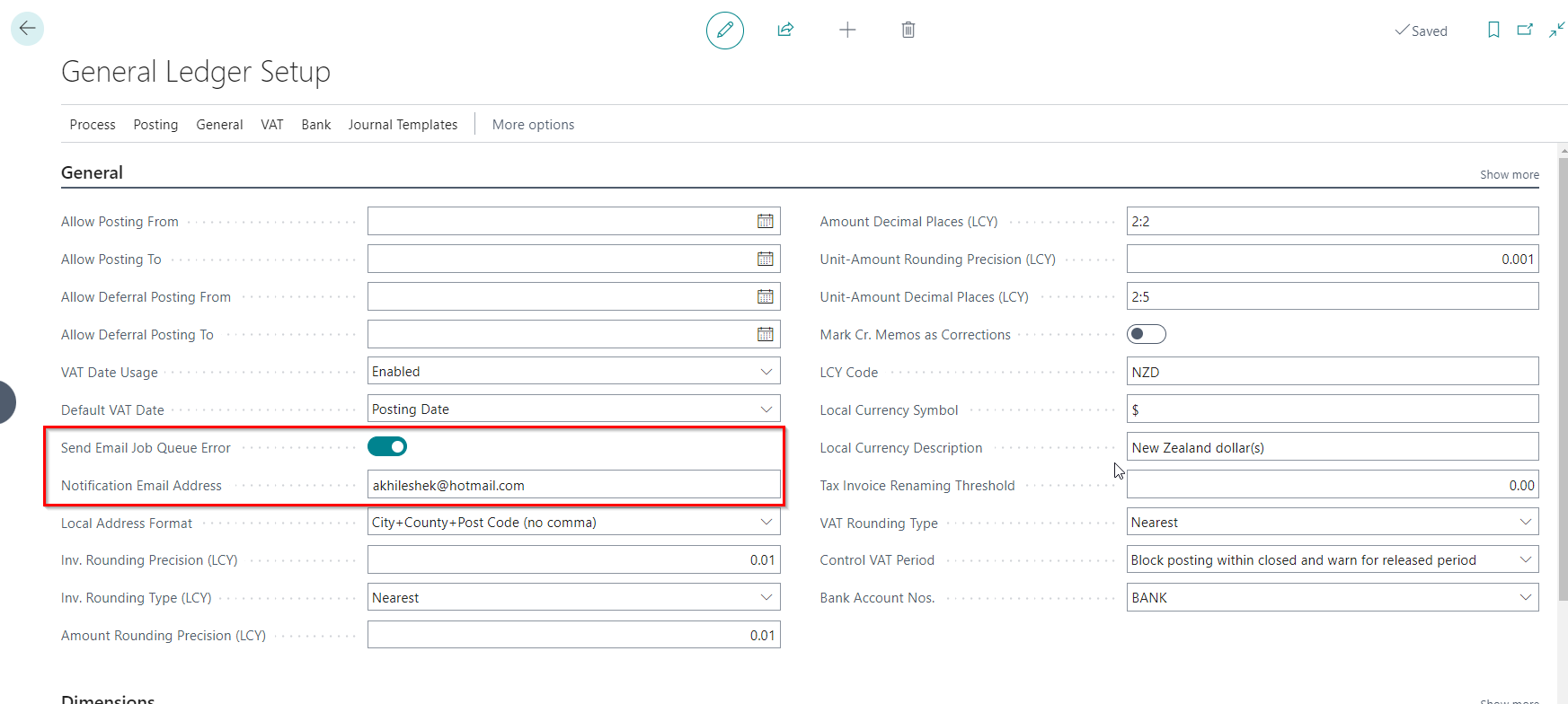Click the back arrow button
The width and height of the screenshot is (1568, 704).
27,29
